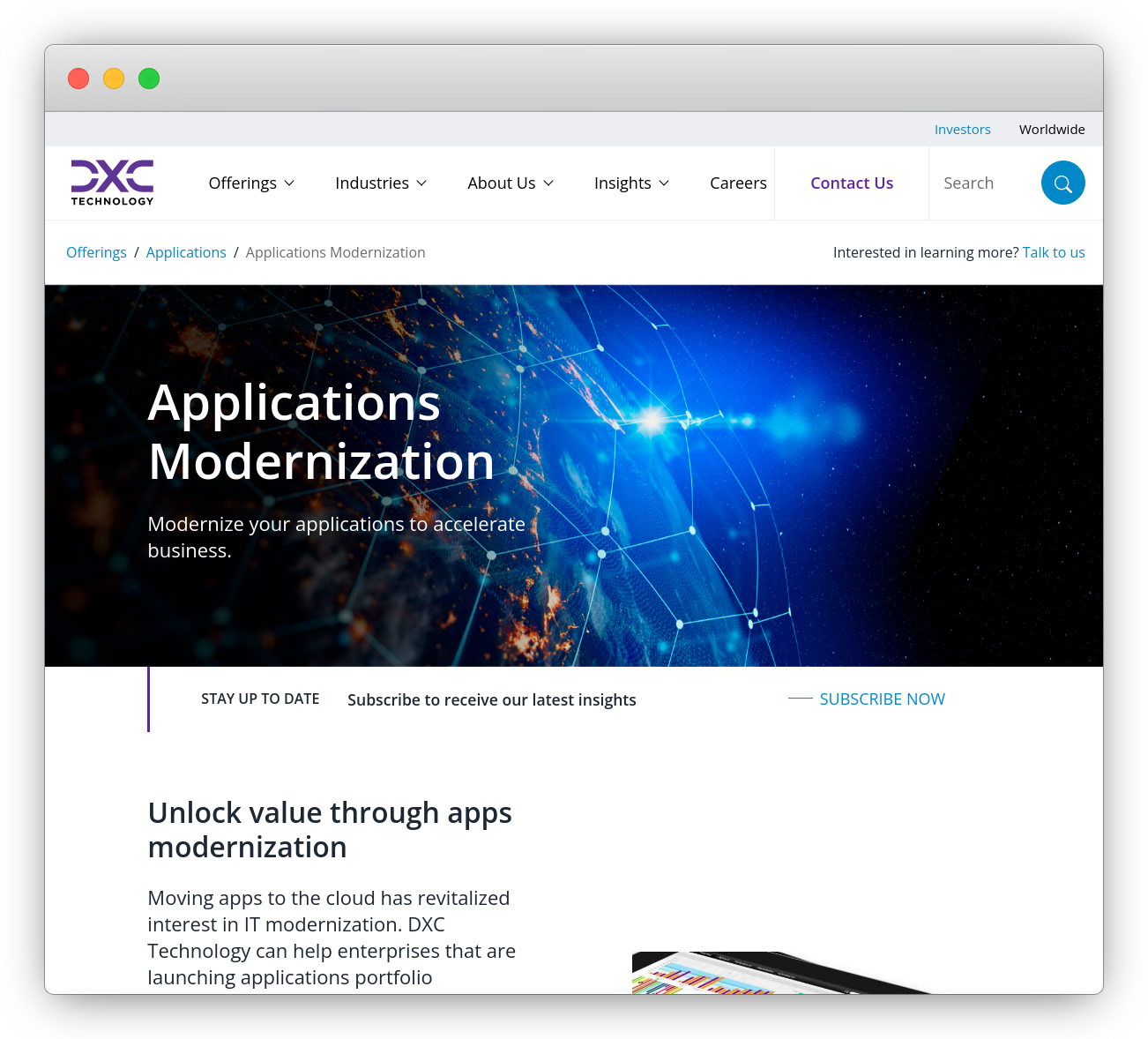Image resolution: width=1148 pixels, height=1039 pixels.
Task: Open the Worldwide region selector
Action: 1052,129
